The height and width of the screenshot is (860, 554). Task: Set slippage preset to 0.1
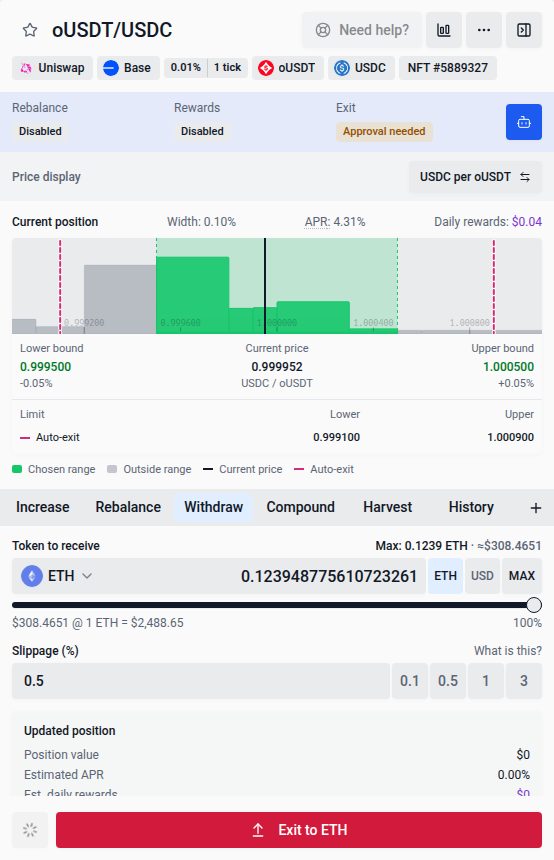coord(410,681)
